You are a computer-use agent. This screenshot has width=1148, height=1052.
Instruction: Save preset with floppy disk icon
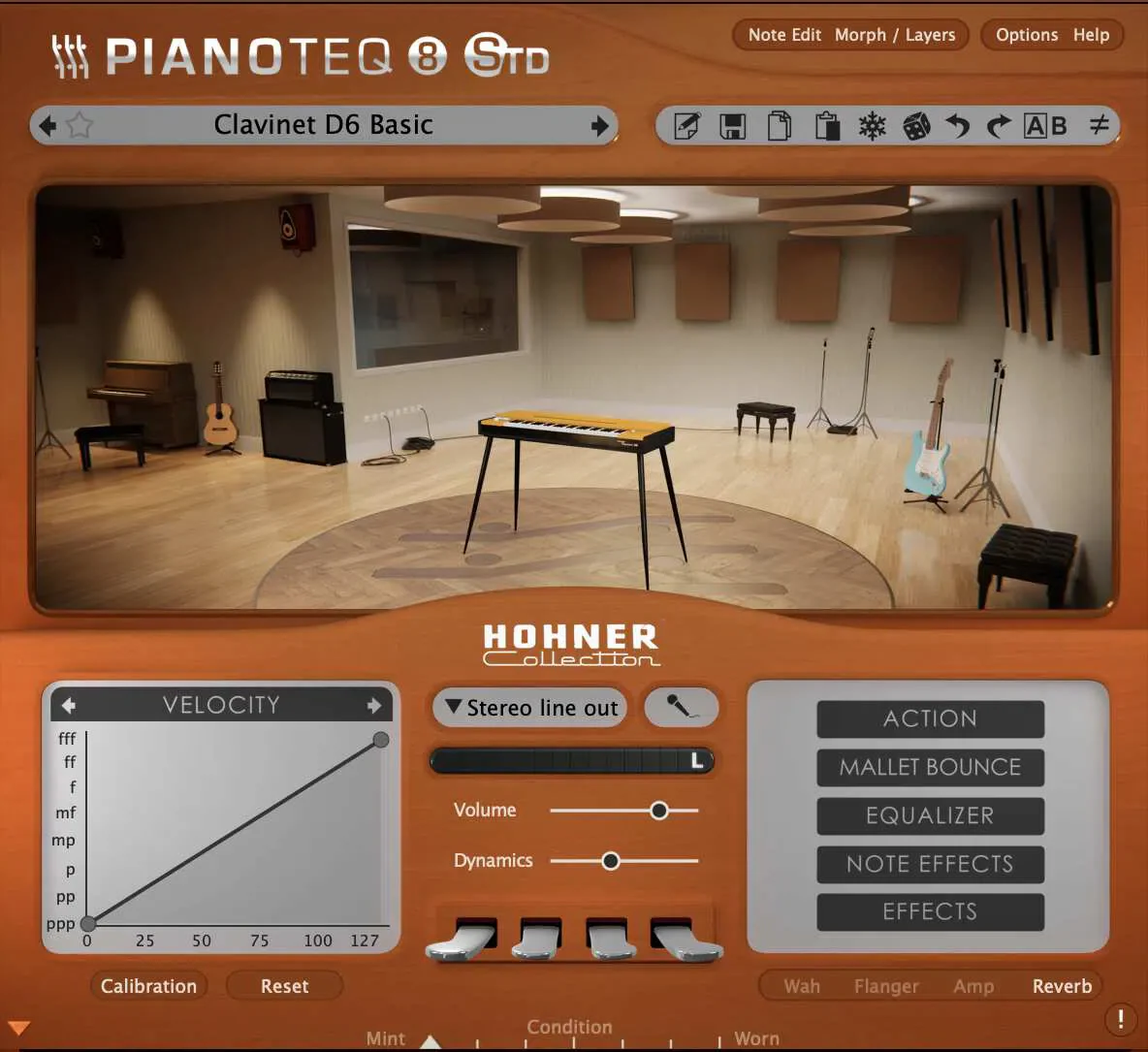coord(732,126)
